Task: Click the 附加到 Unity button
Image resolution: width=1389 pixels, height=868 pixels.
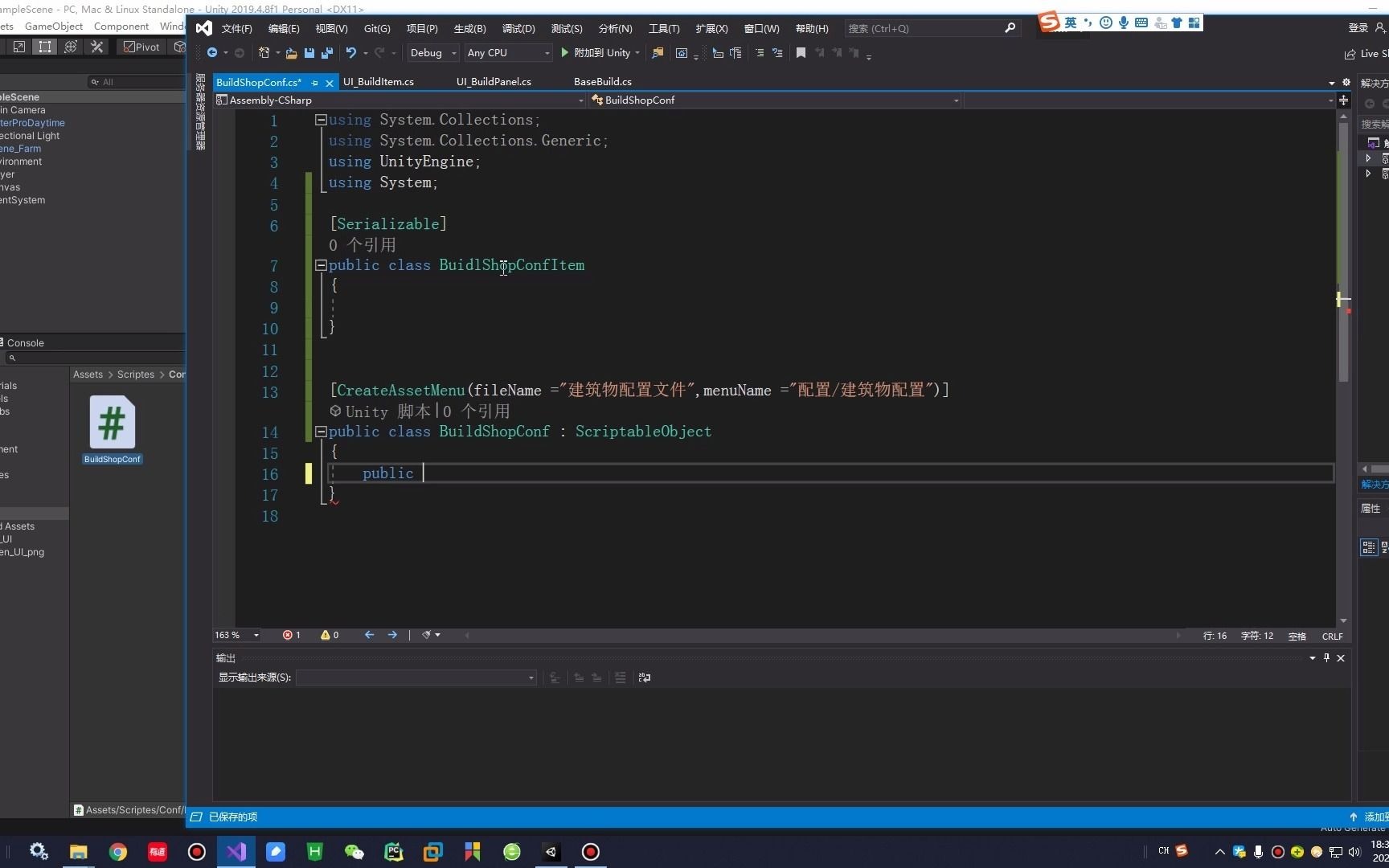Action: 600,53
